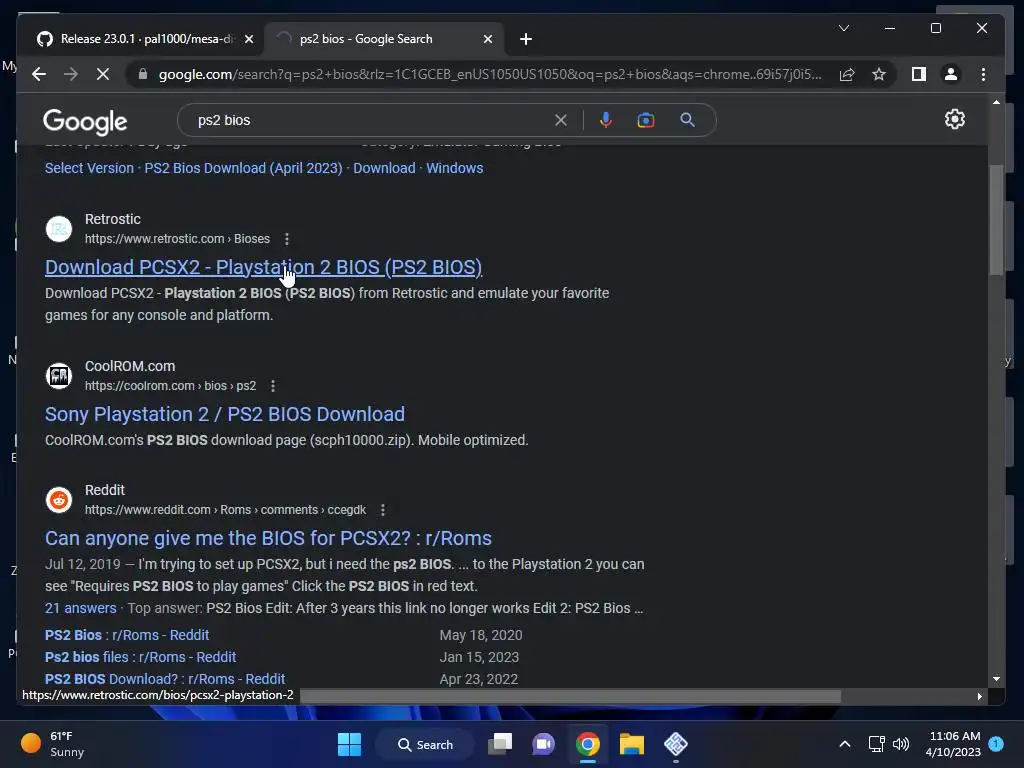The image size is (1024, 768).
Task: Click the browser forward arrow
Action: pos(71,74)
